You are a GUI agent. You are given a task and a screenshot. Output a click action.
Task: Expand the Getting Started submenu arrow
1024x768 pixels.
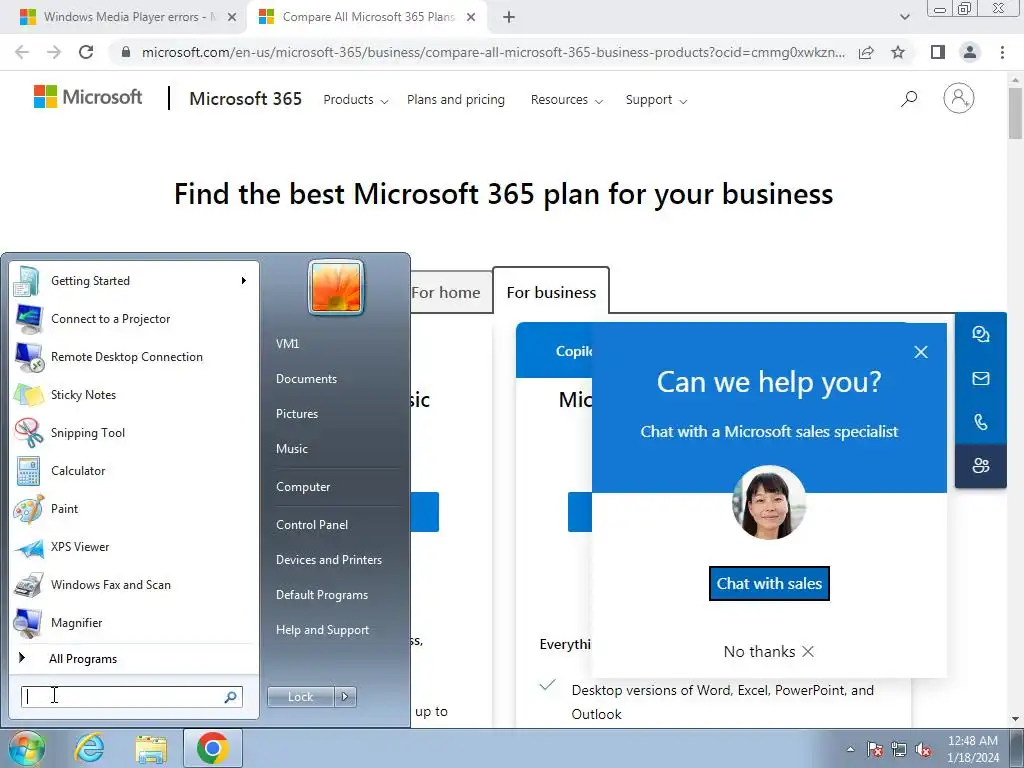point(244,281)
